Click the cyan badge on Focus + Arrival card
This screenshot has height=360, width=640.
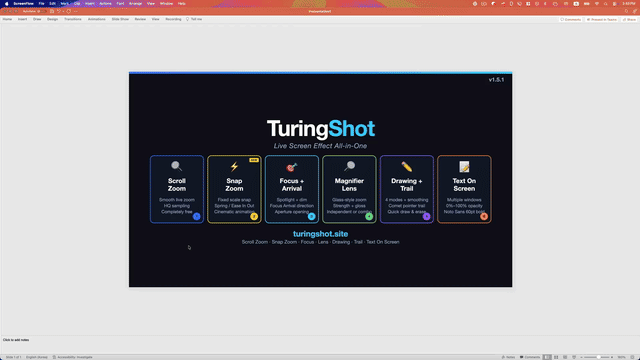[x=311, y=216]
